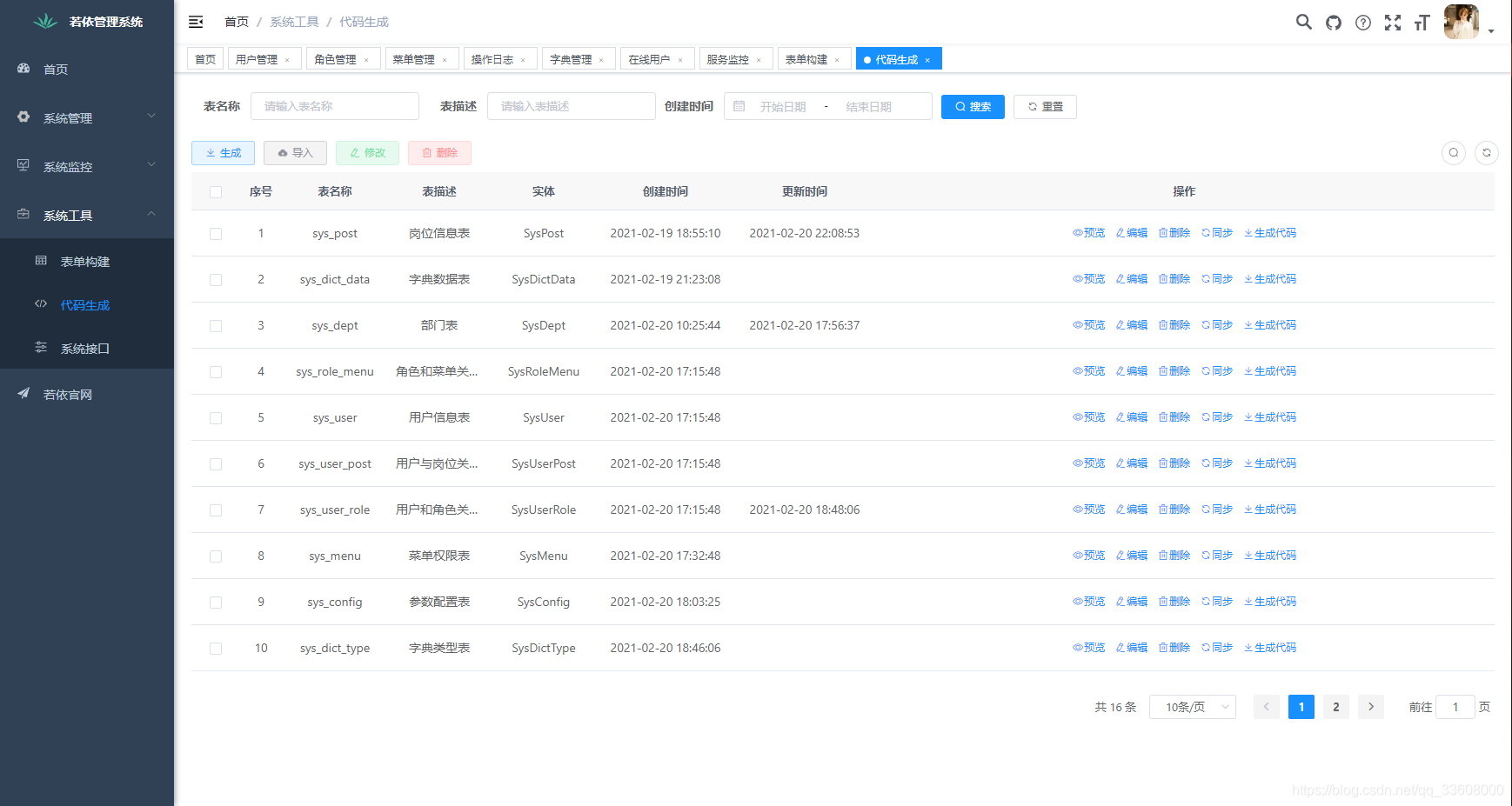Jump to page 2
The height and width of the screenshot is (806, 1512).
1336,707
